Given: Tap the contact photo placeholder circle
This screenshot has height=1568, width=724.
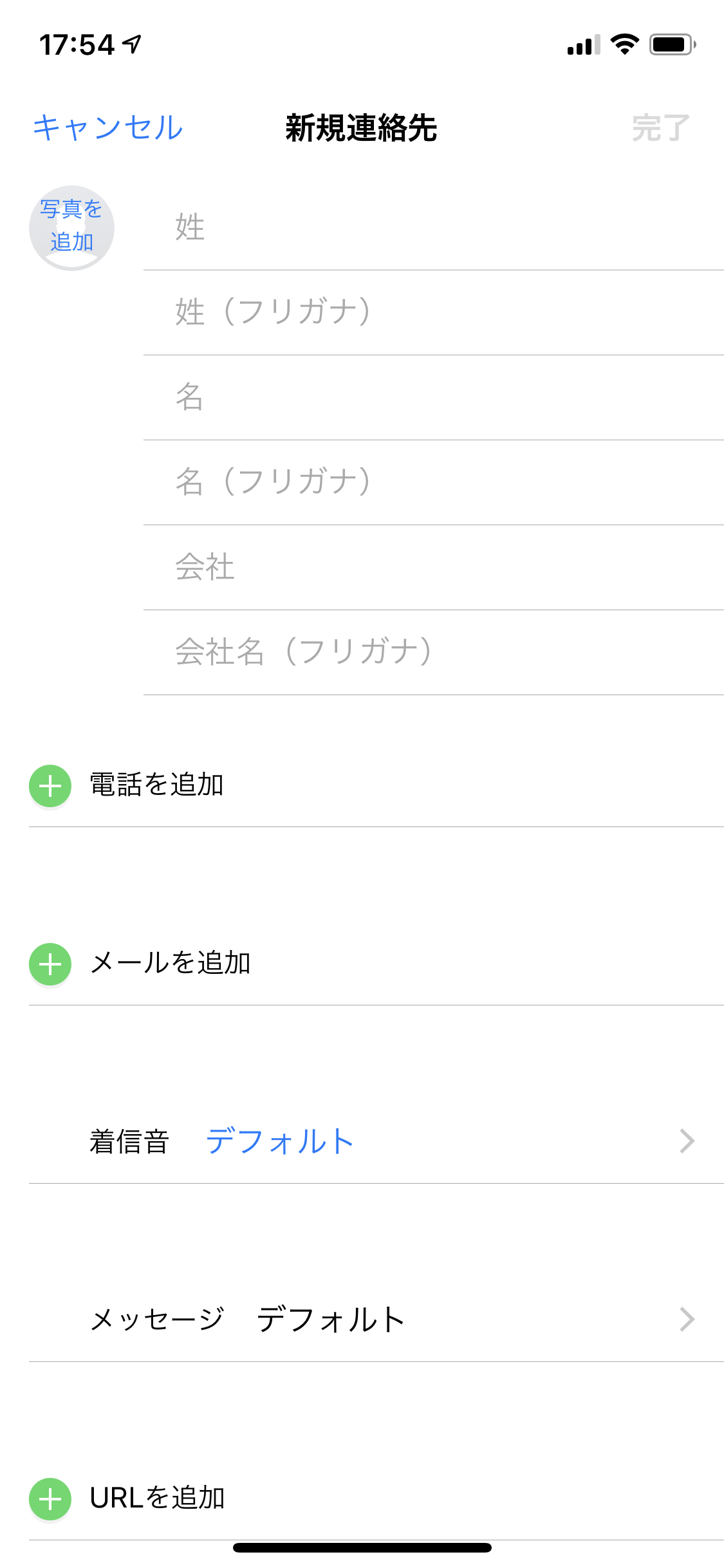Looking at the screenshot, I should (72, 227).
